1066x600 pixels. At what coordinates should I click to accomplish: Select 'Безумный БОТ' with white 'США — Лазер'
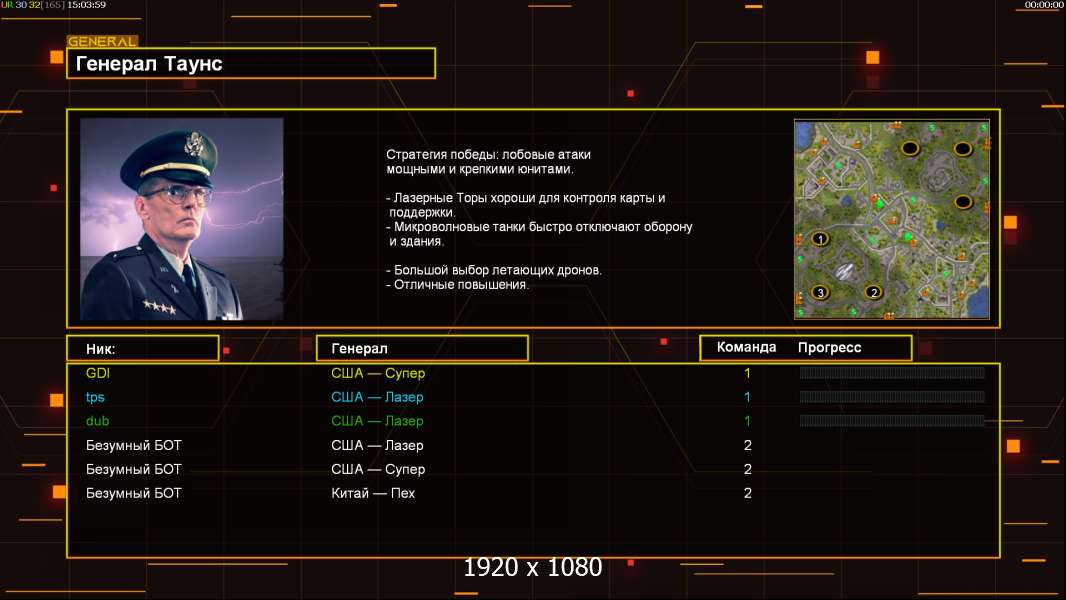click(x=134, y=446)
